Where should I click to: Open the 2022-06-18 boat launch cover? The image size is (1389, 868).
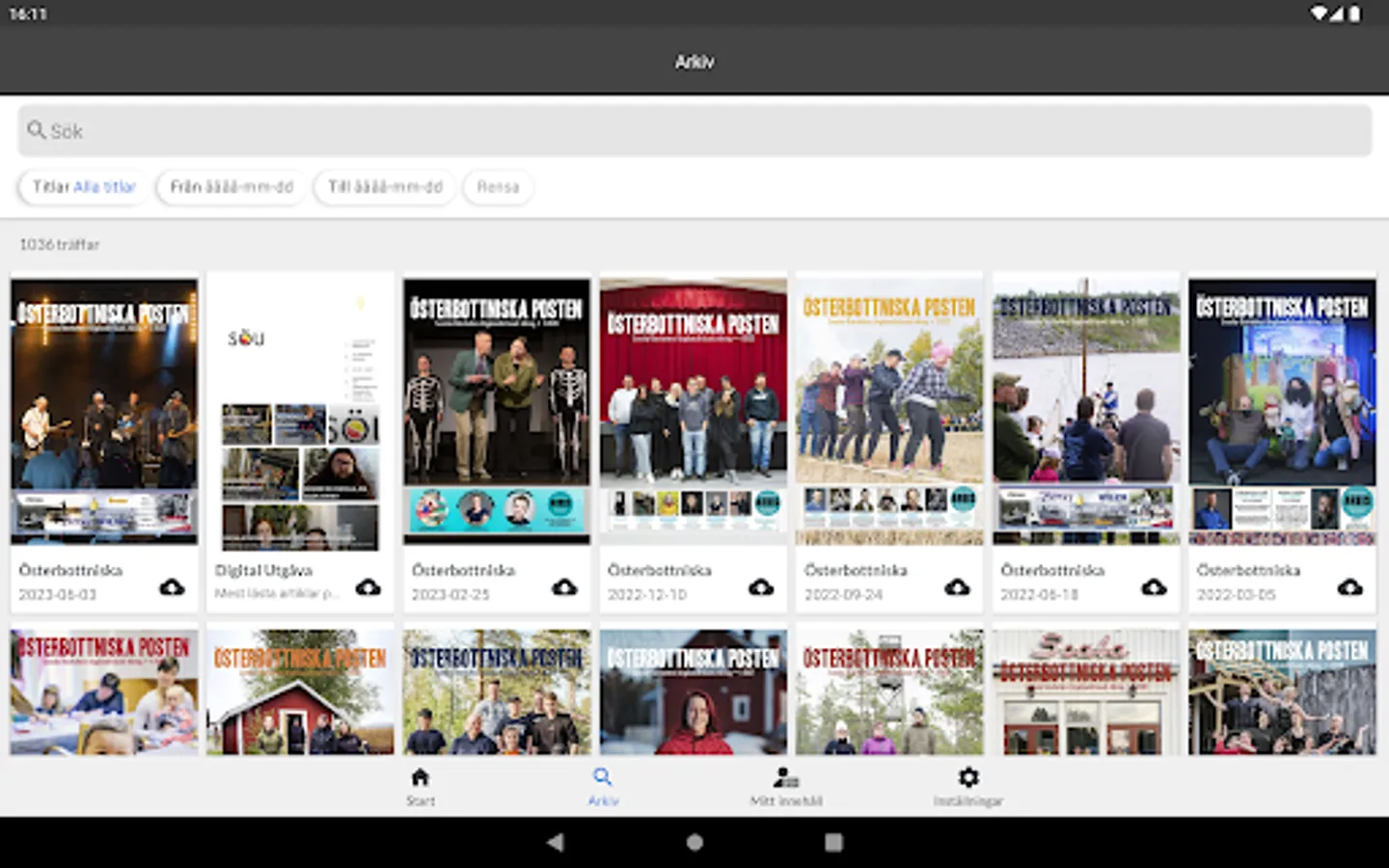point(1086,412)
